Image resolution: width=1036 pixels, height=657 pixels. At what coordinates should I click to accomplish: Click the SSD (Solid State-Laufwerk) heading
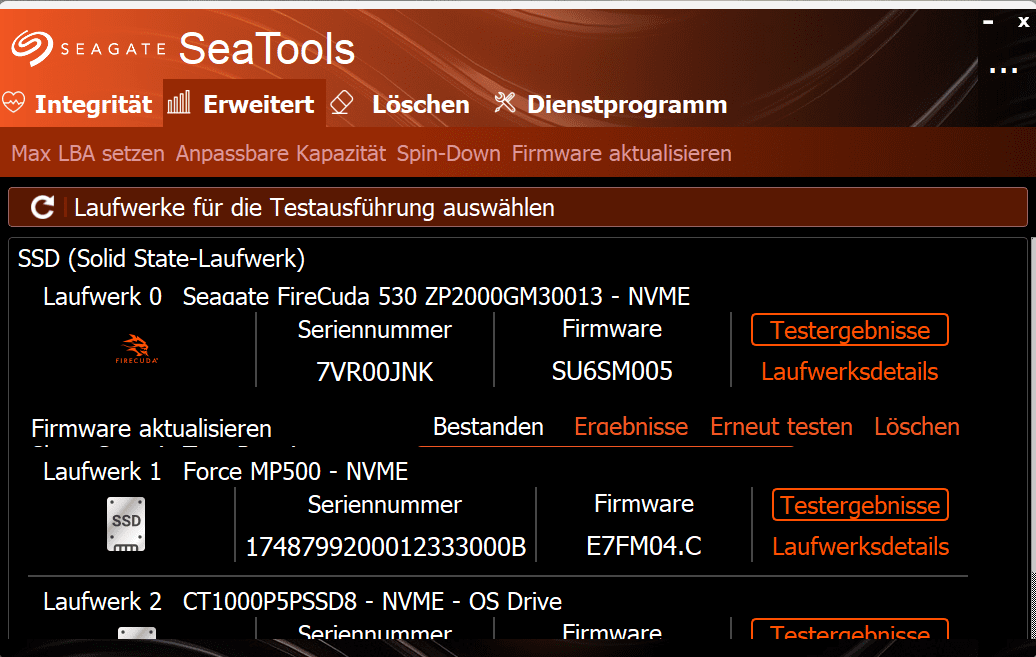coord(161,258)
